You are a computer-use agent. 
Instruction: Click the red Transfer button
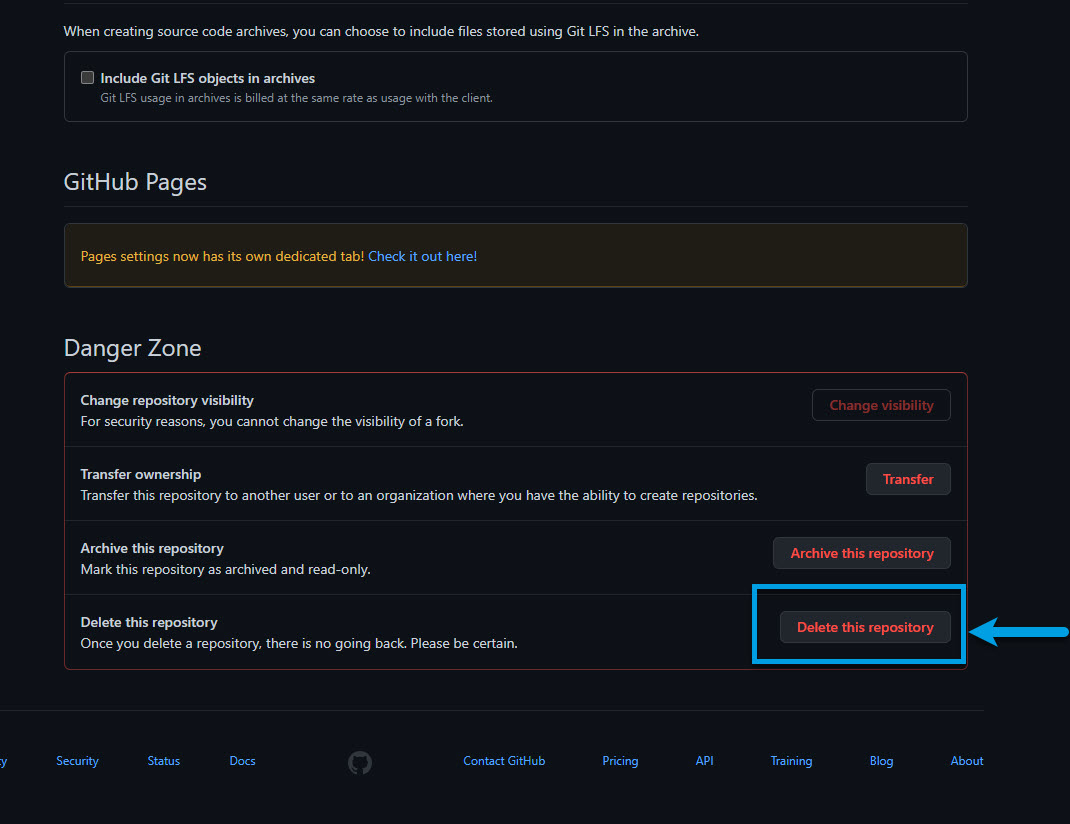(907, 479)
